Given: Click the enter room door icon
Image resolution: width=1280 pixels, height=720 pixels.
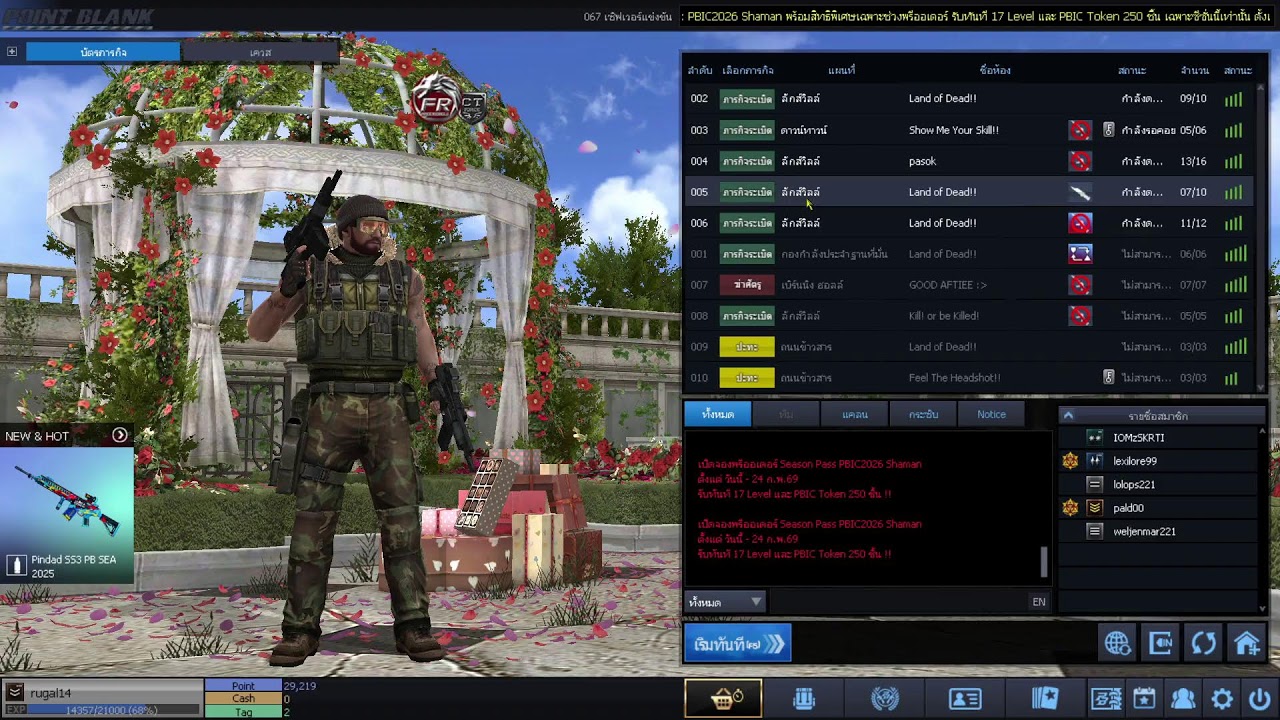Looking at the screenshot, I should tap(1160, 643).
